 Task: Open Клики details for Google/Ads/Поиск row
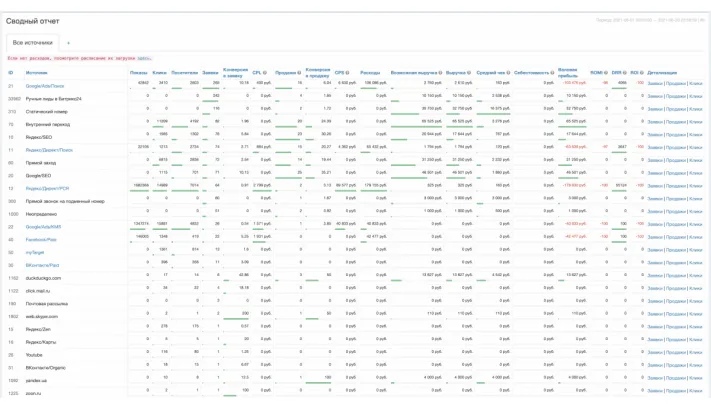point(696,83)
